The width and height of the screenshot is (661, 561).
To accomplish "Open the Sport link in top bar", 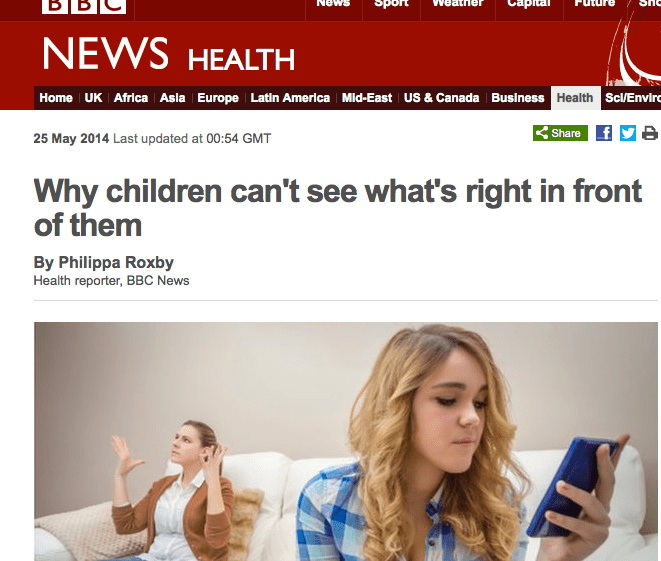I will (391, 4).
